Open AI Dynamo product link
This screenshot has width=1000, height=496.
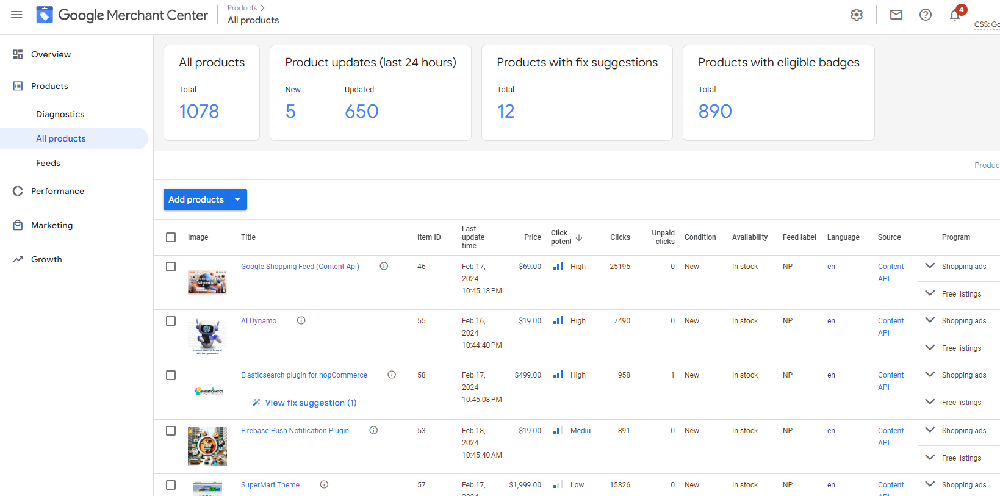258,321
